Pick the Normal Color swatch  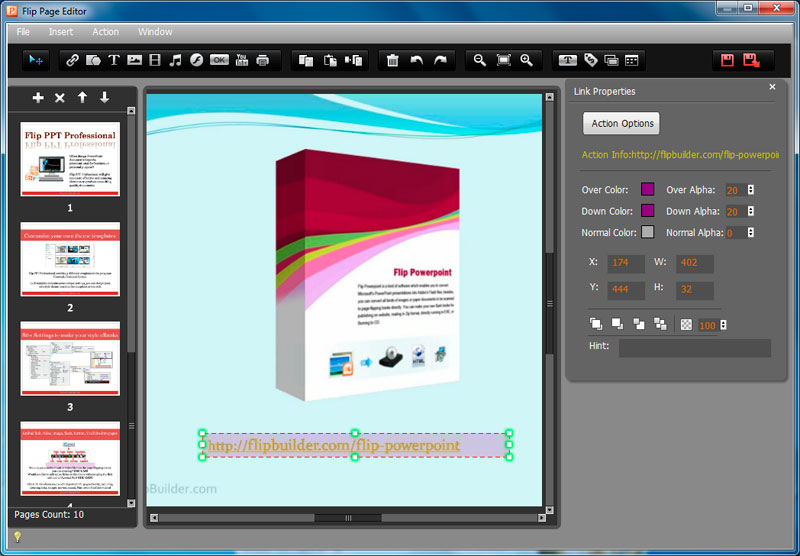647,232
